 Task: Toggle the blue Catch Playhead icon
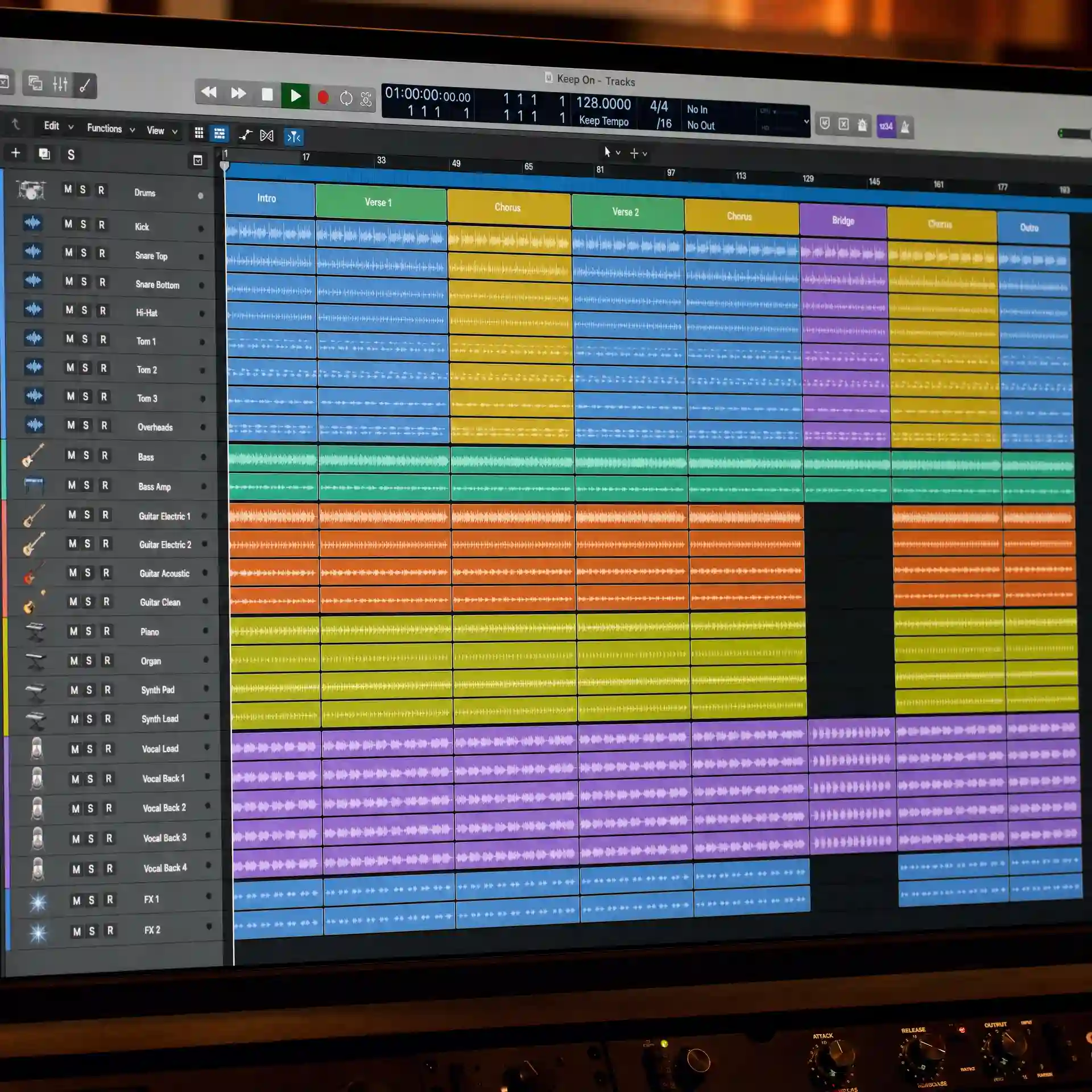(294, 136)
